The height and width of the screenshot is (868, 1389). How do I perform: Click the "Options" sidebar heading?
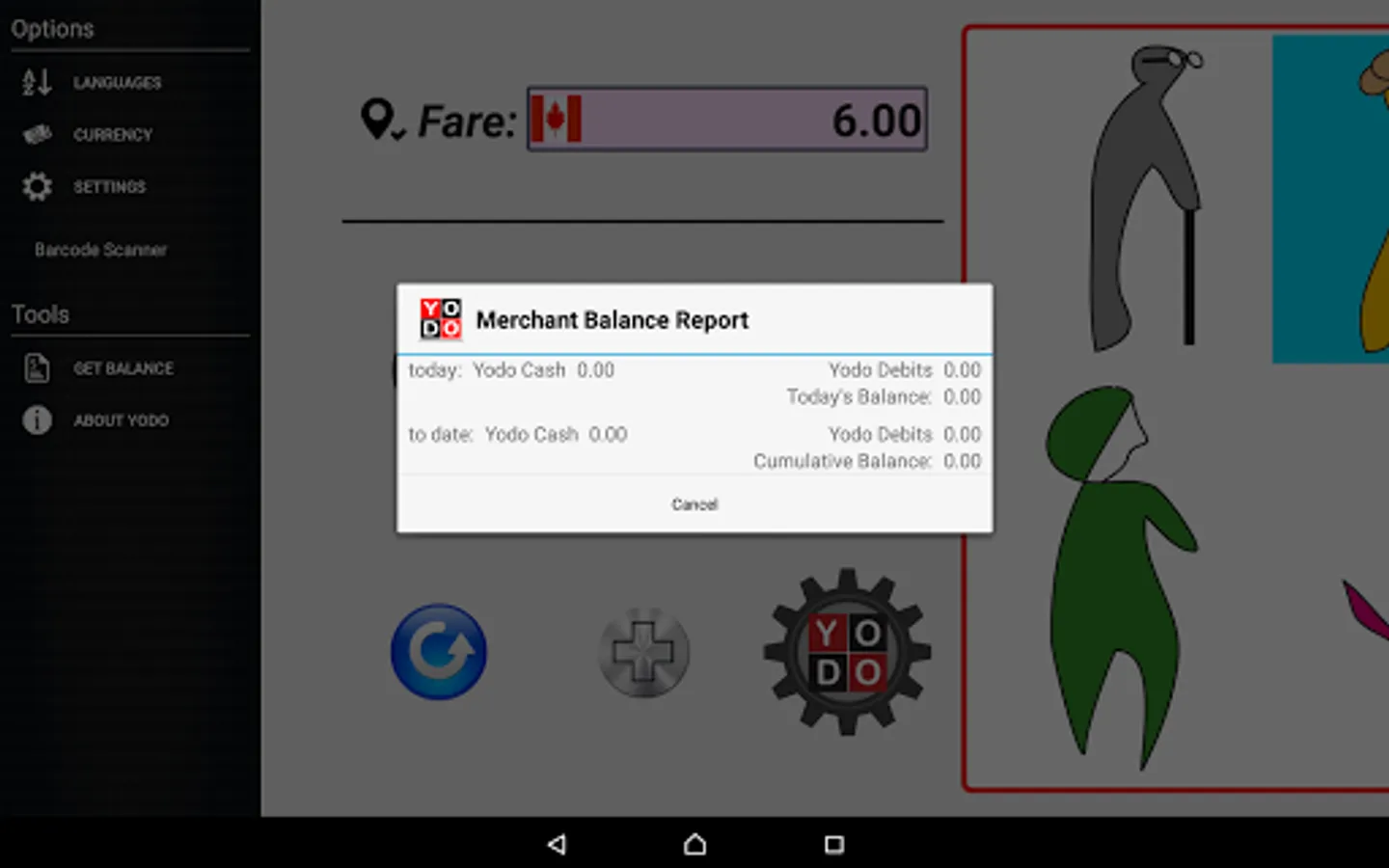tap(53, 29)
